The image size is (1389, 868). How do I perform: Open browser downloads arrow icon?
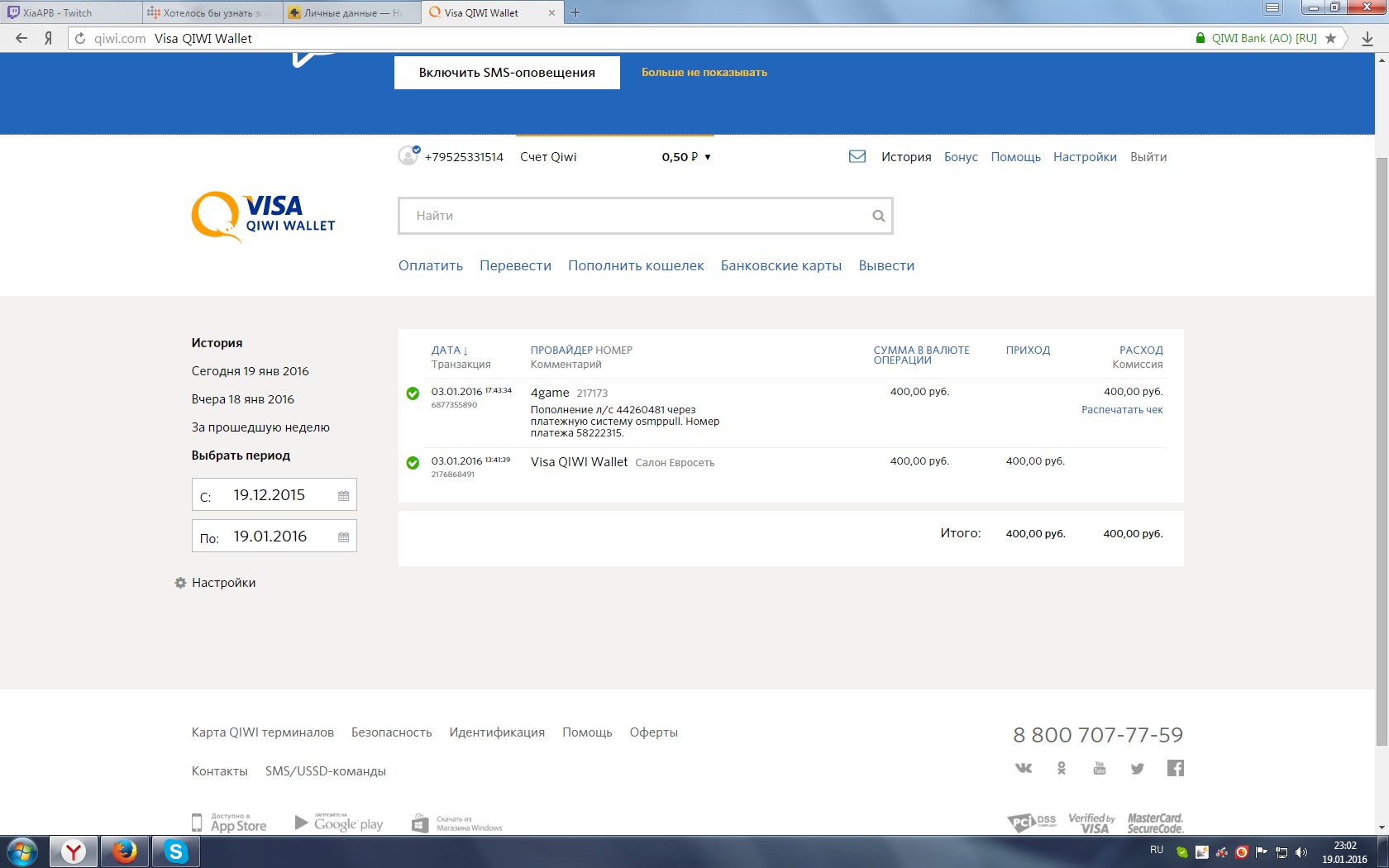click(x=1368, y=38)
